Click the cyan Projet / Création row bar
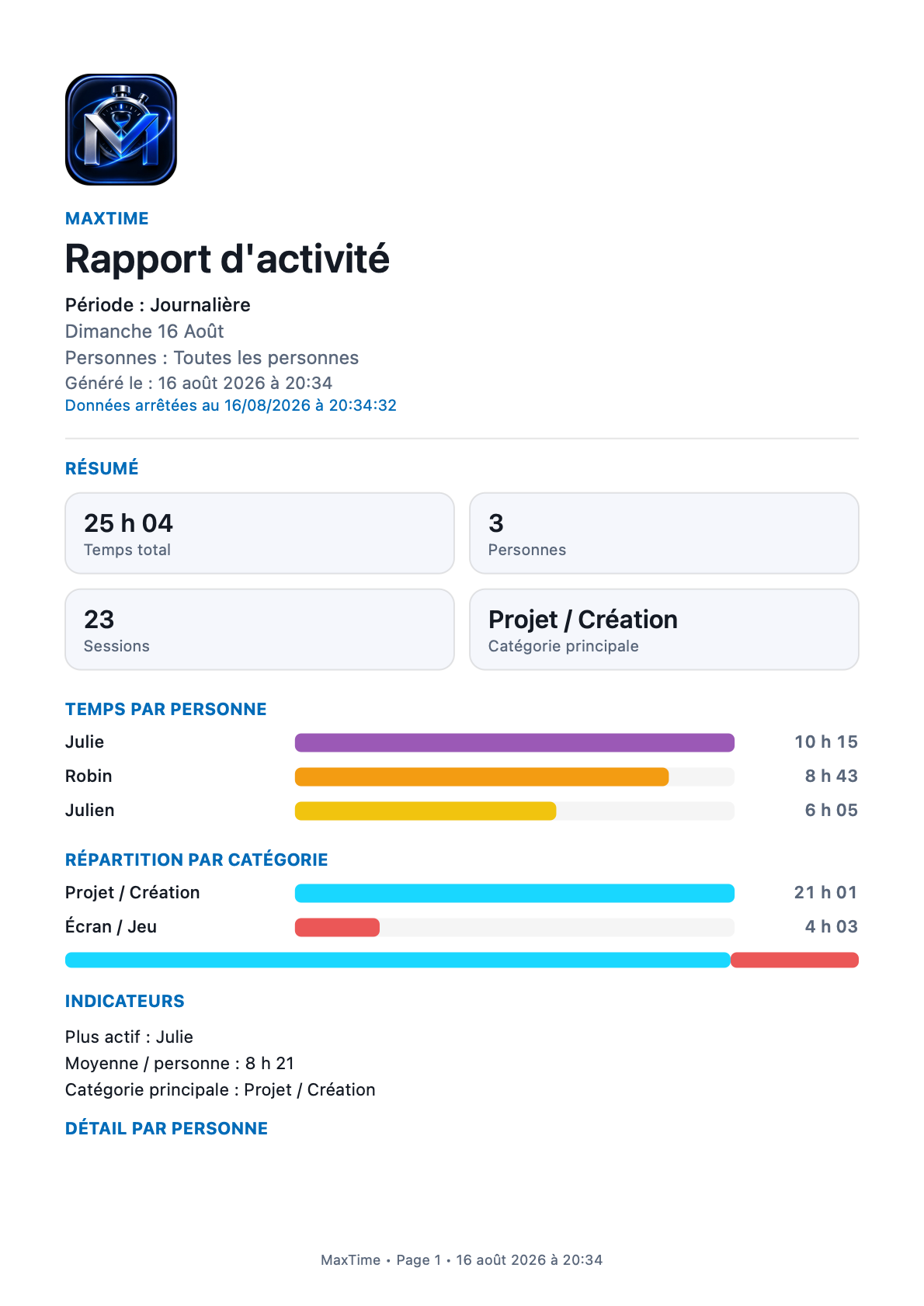Screen dimensions: 924x1306 click(x=515, y=894)
